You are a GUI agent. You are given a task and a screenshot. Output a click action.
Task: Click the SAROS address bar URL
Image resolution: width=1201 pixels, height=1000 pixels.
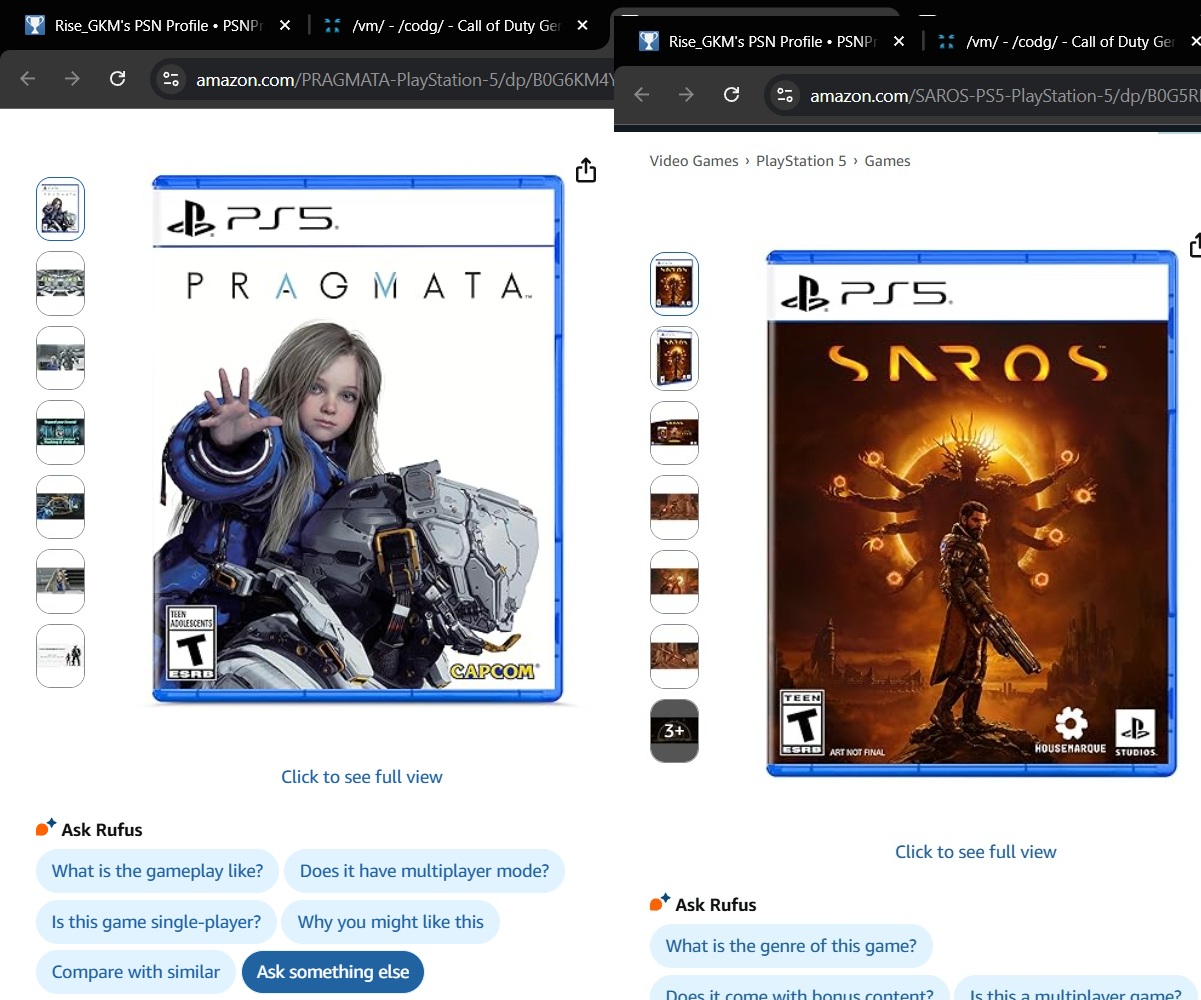(x=1005, y=95)
